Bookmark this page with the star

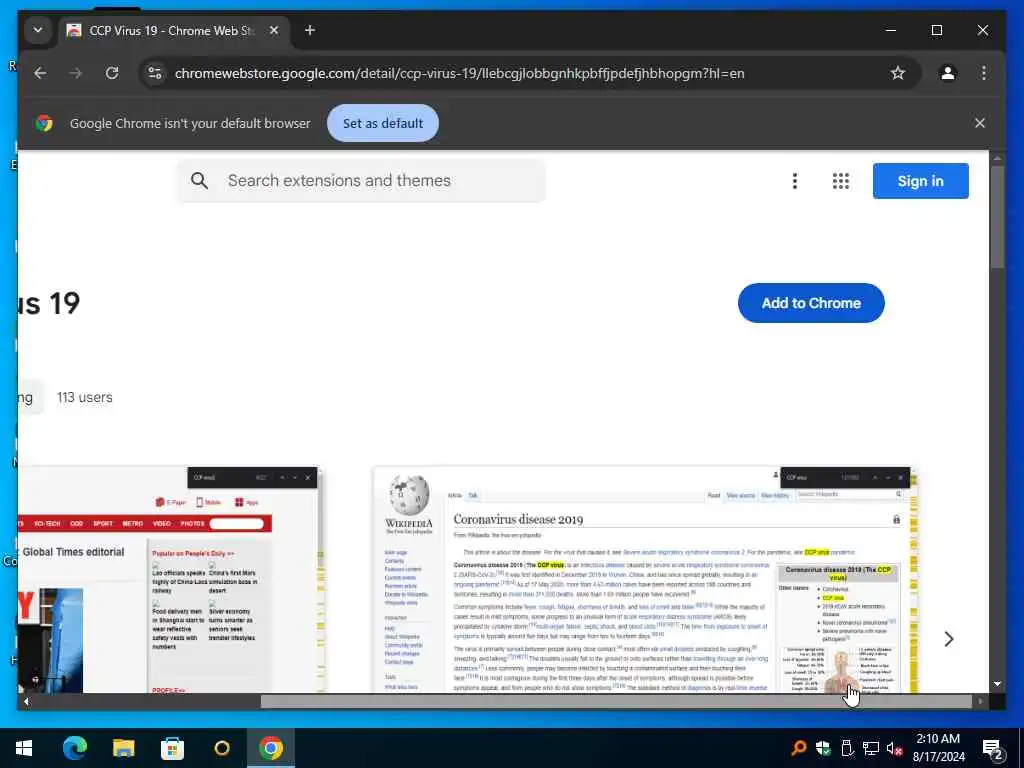pyautogui.click(x=898, y=73)
